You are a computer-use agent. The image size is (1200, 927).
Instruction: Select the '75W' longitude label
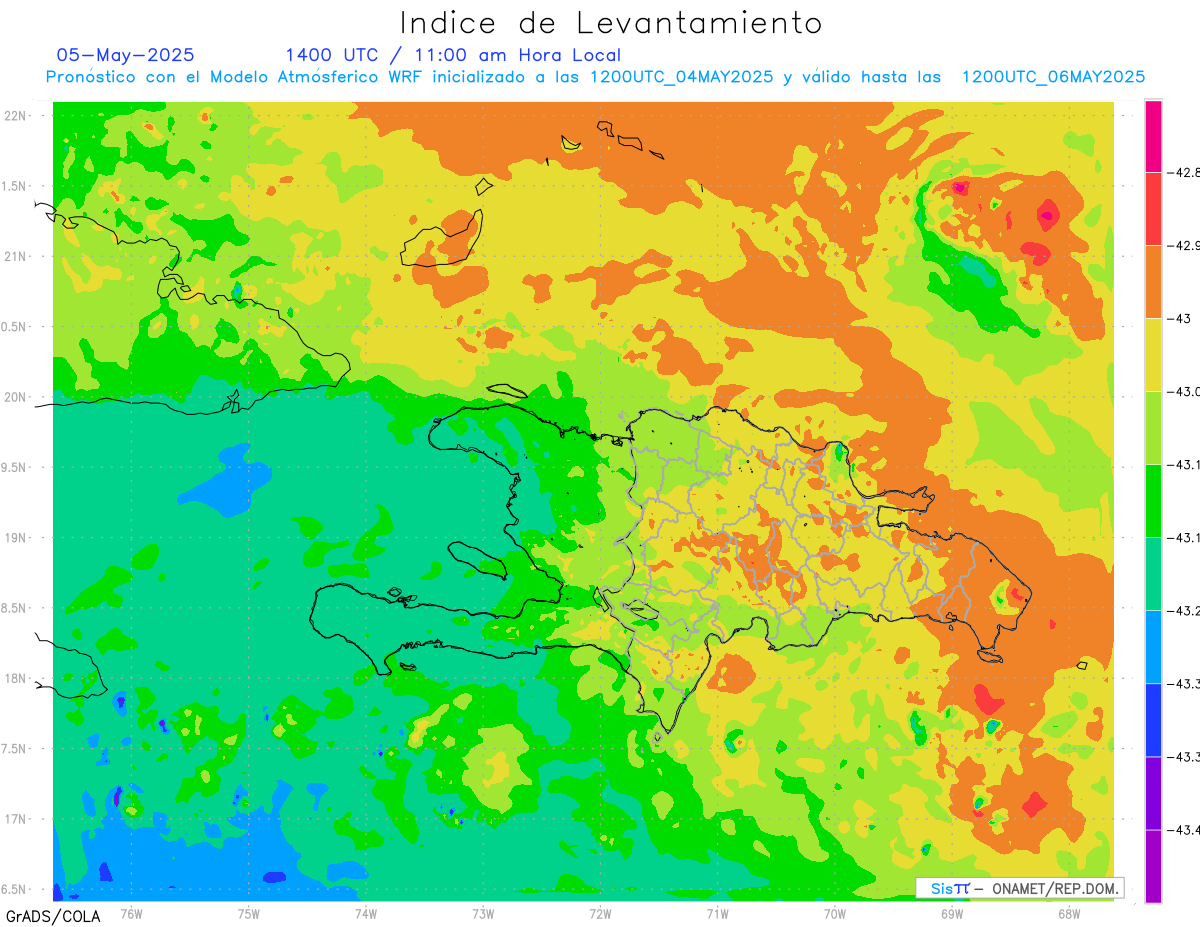coord(249,914)
